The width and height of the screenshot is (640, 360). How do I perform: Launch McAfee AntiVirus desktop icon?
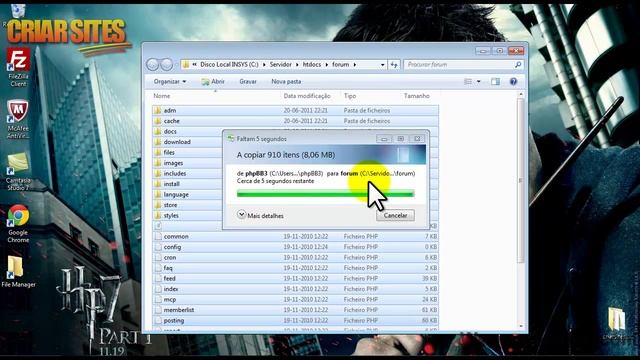click(x=18, y=119)
